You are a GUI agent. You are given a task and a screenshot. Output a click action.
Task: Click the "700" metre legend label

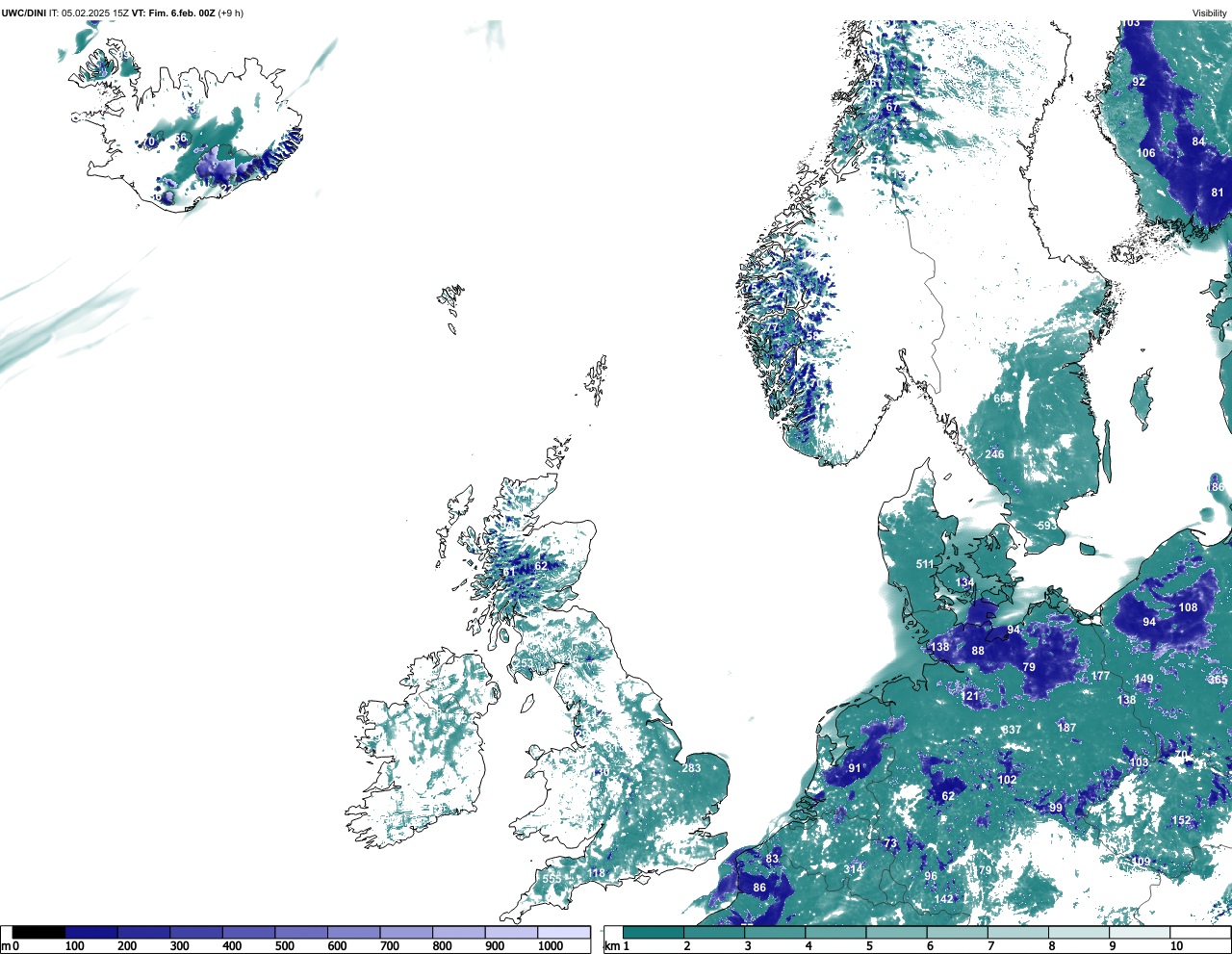coord(390,947)
